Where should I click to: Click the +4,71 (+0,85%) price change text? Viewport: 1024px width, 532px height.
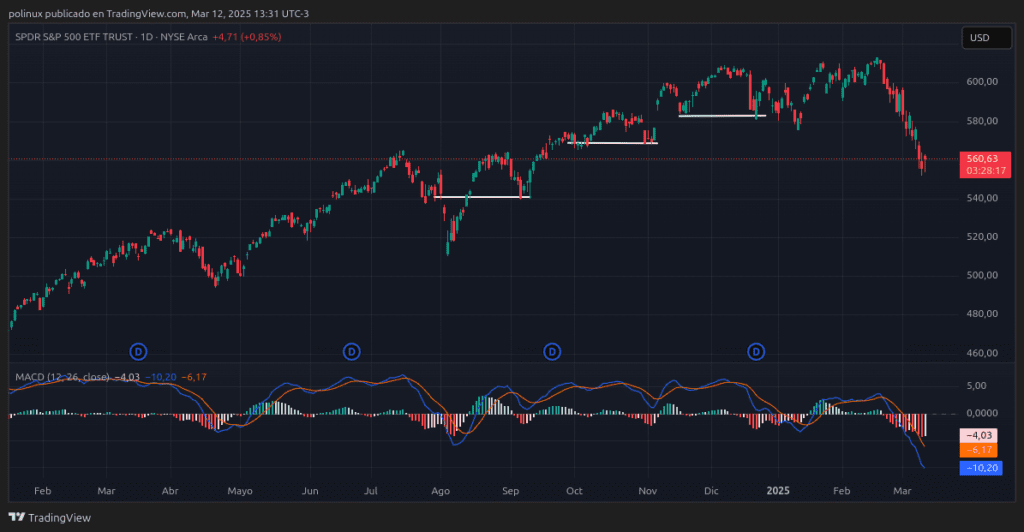246,37
